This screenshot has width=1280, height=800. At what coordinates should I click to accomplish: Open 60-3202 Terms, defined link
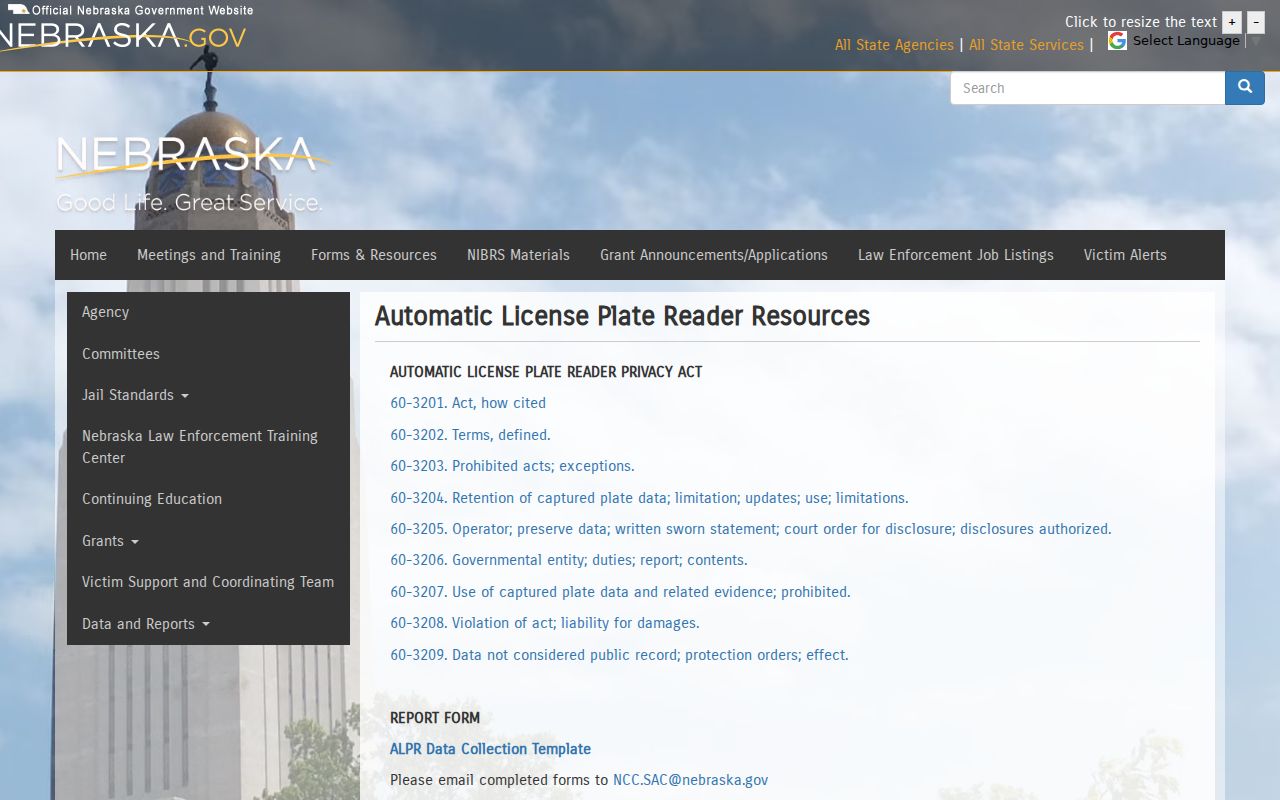(470, 435)
